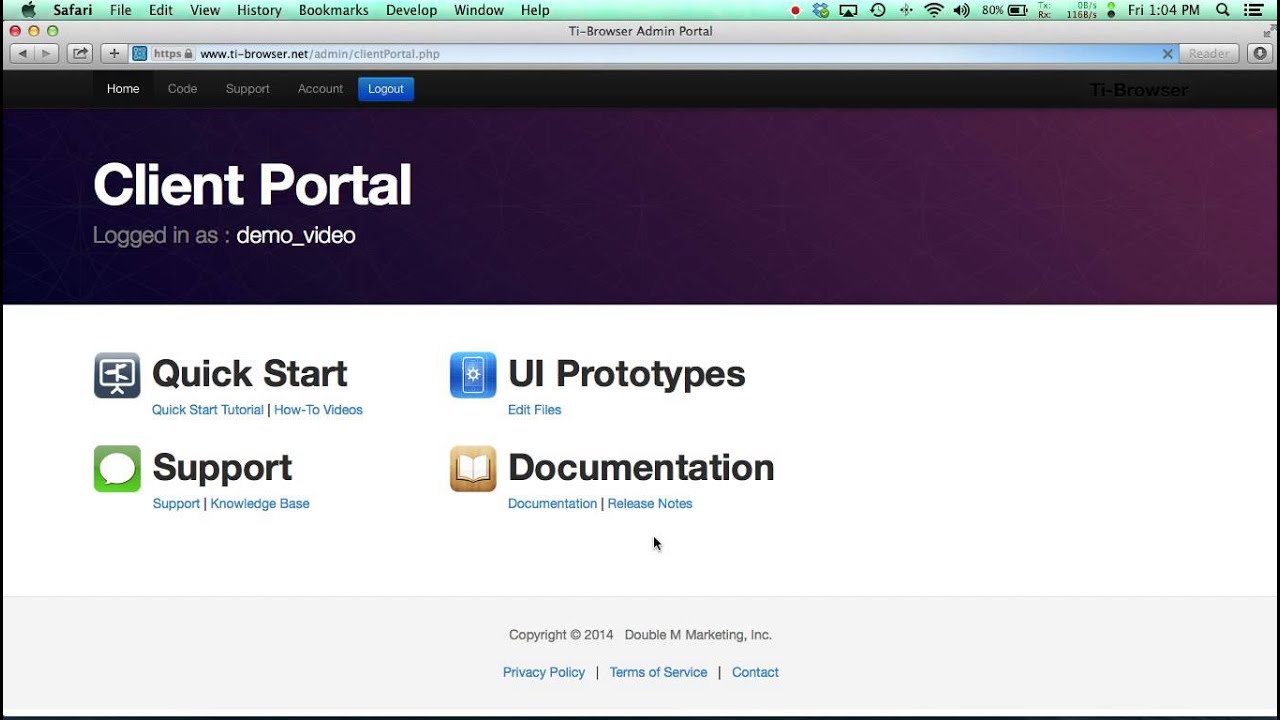Open the View menu
The width and height of the screenshot is (1280, 720).
coord(204,10)
